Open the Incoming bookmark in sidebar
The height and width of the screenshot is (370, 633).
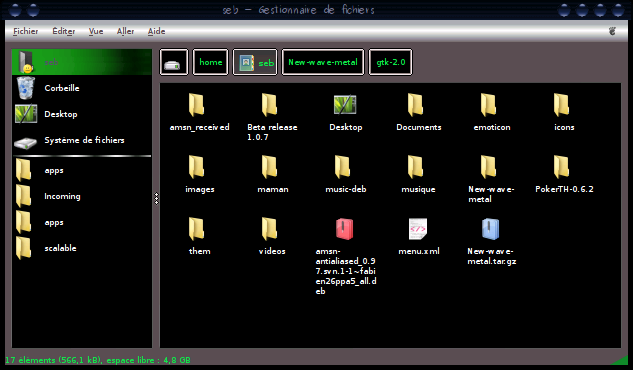coord(82,196)
